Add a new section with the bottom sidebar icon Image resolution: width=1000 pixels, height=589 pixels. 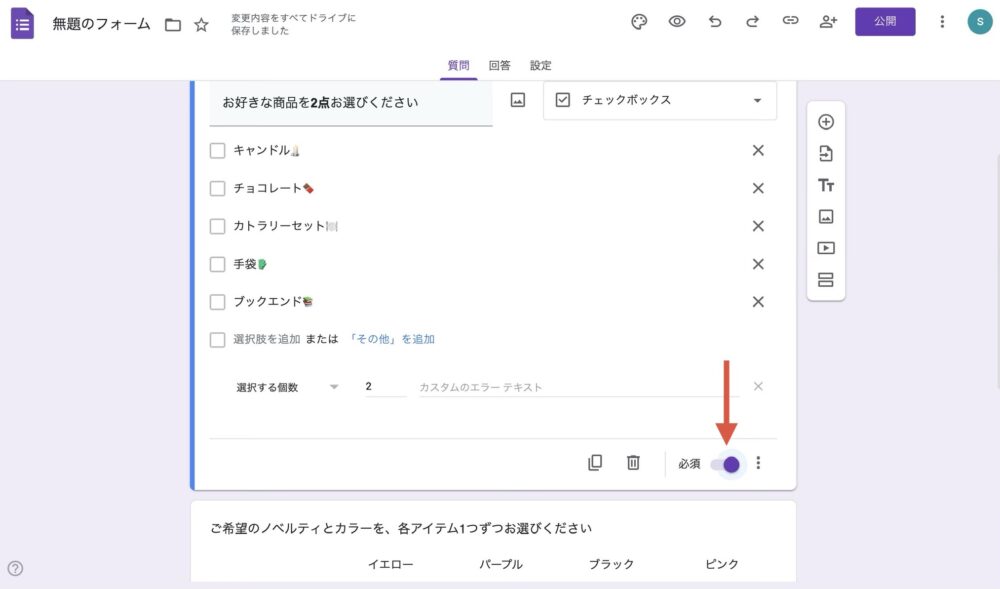click(x=826, y=281)
